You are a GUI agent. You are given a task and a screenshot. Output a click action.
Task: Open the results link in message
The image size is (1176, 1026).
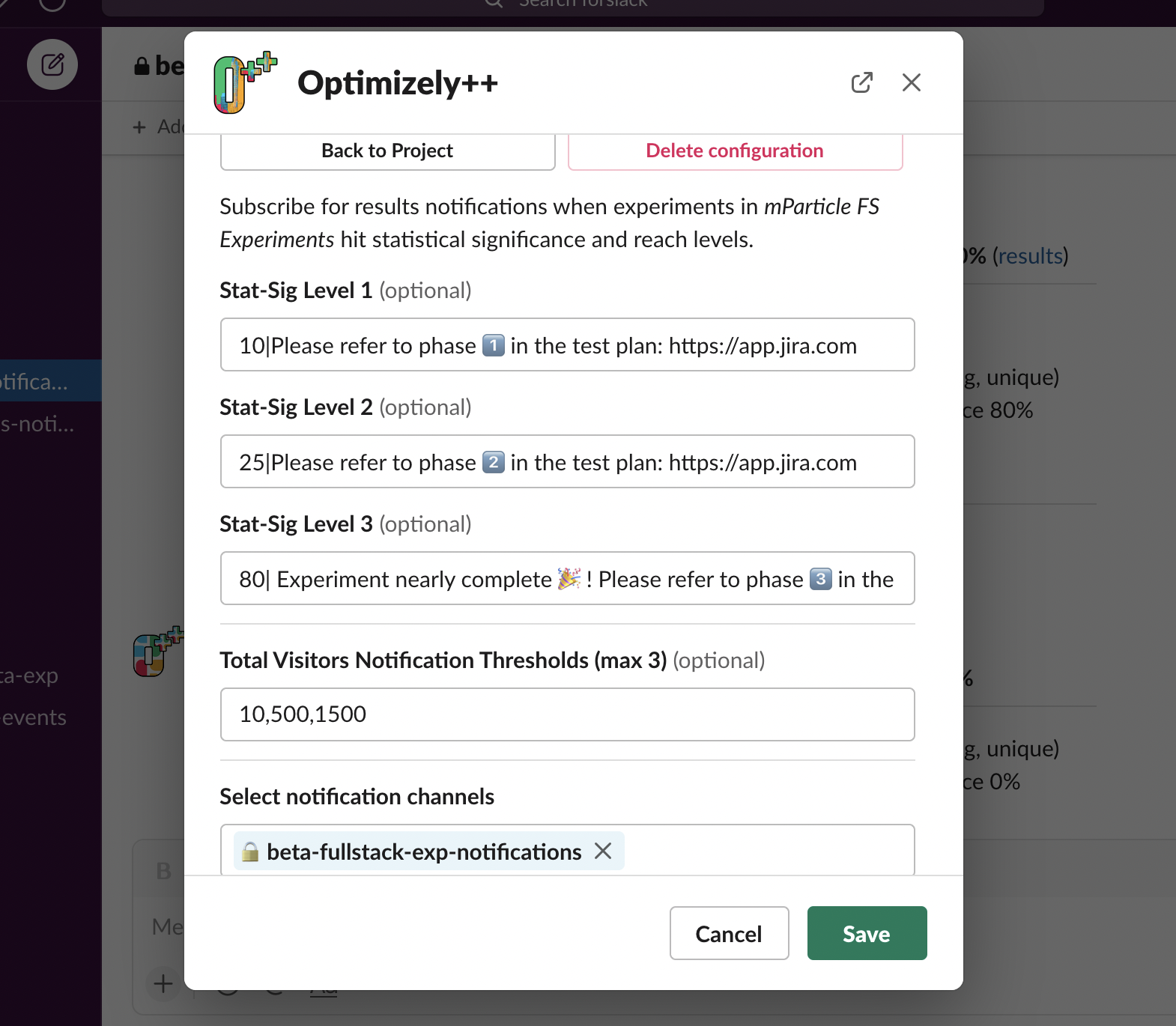pyautogui.click(x=1030, y=256)
